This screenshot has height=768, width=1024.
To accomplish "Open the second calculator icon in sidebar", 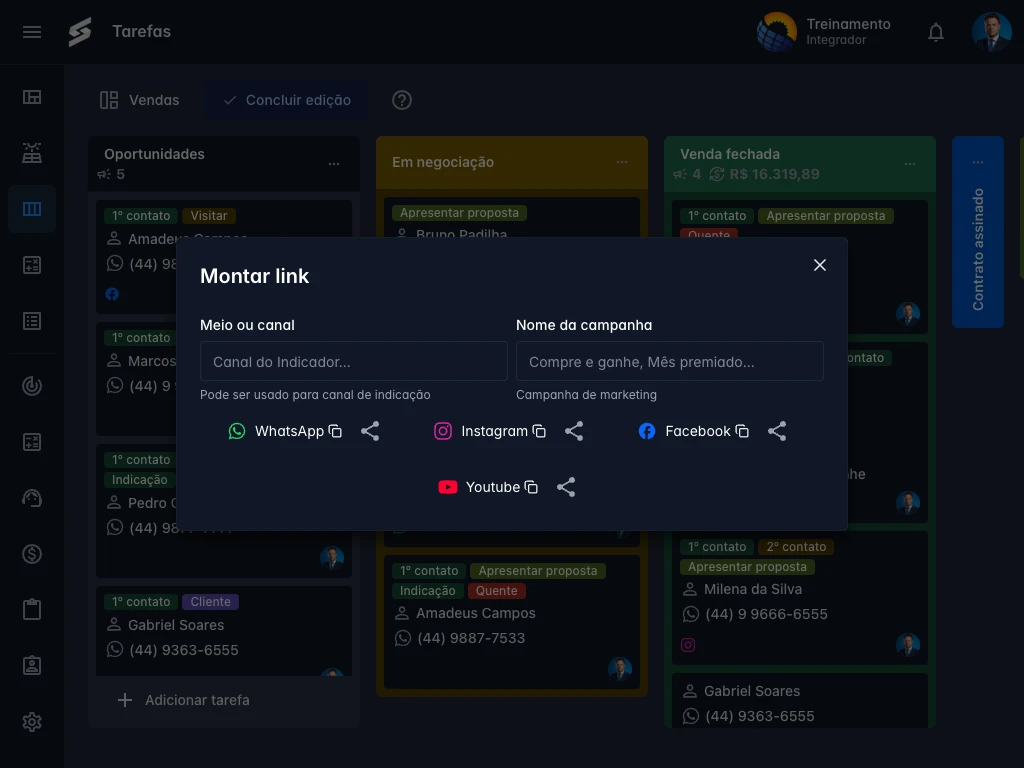I will pos(32,442).
